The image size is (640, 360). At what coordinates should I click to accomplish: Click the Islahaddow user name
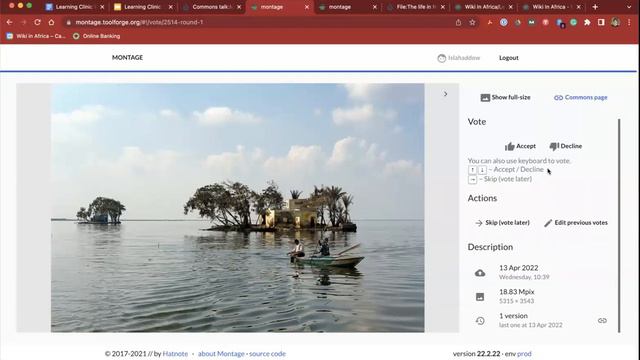(x=464, y=58)
